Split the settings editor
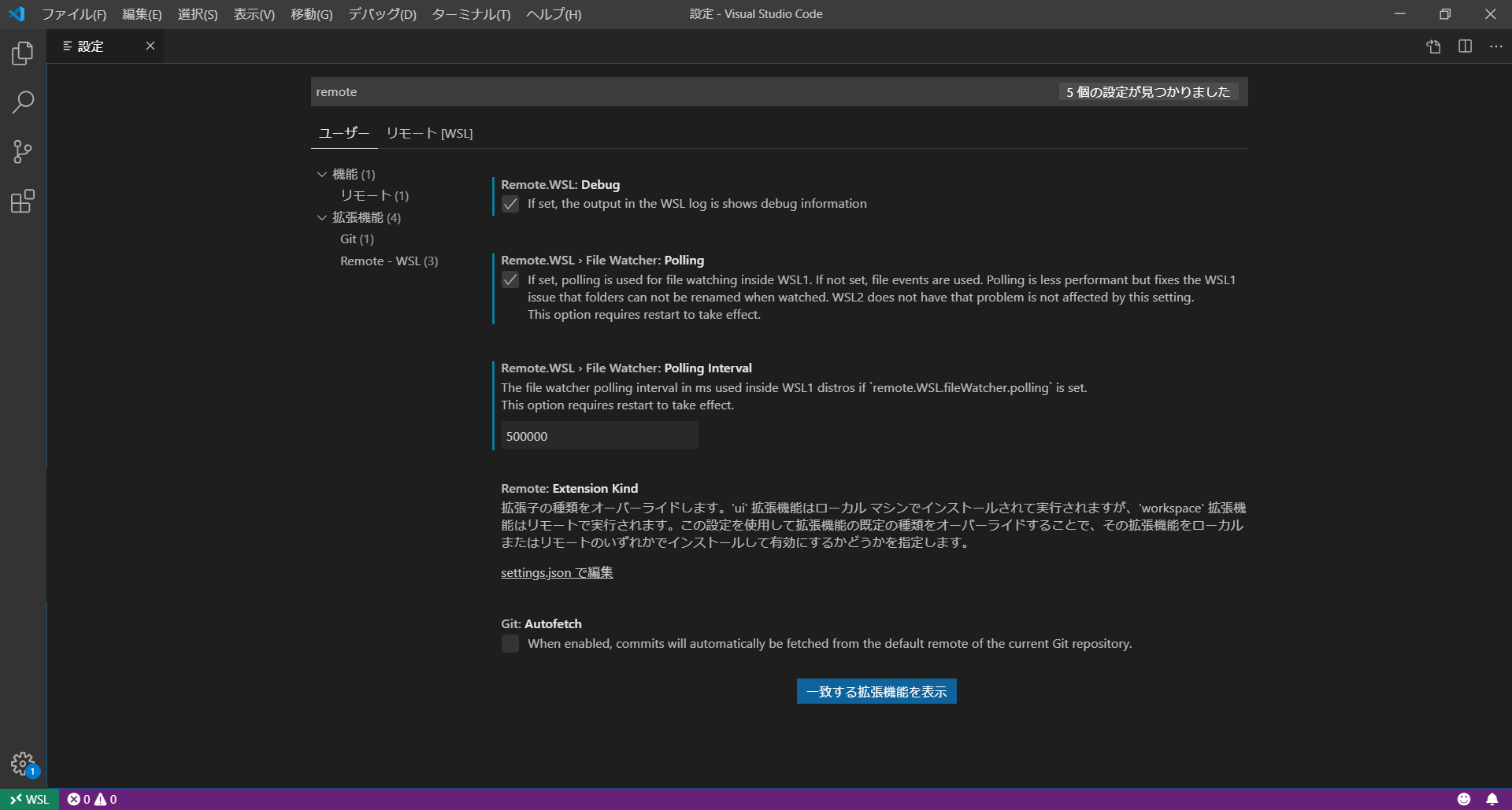Viewport: 1512px width, 810px height. [1464, 46]
